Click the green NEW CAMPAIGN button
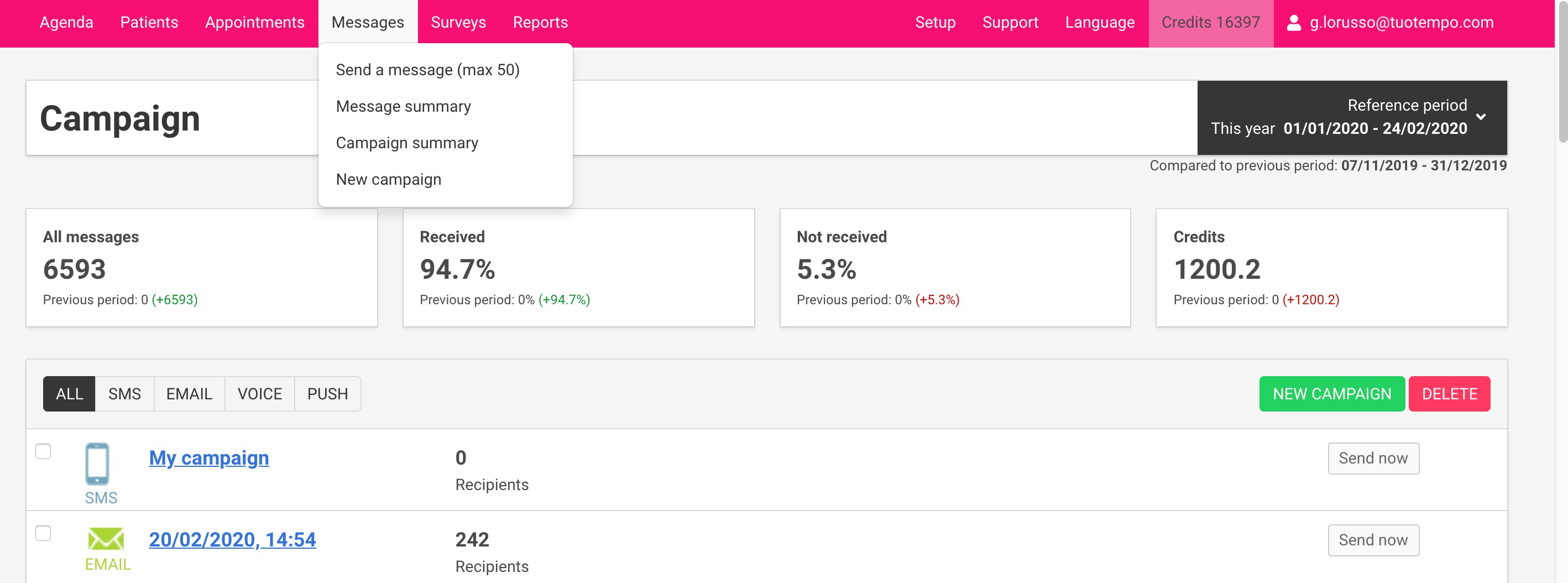 coord(1332,393)
